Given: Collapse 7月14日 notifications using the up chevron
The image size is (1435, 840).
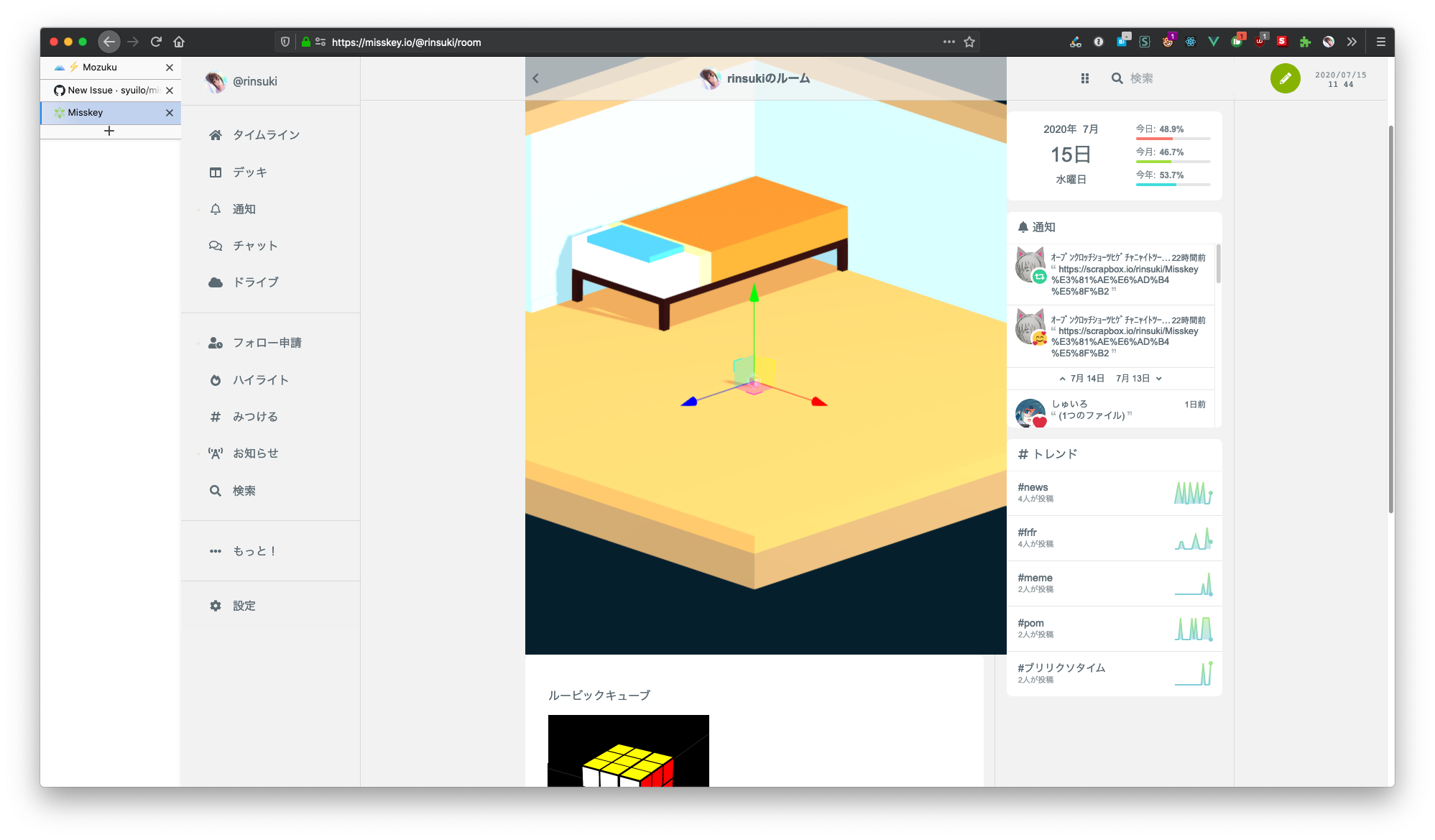Looking at the screenshot, I should pyautogui.click(x=1062, y=378).
